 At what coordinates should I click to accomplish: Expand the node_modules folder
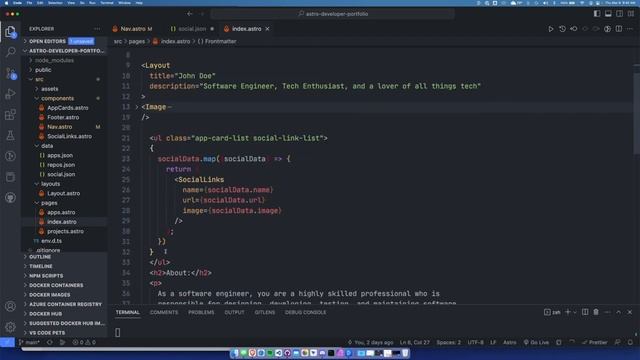54,60
